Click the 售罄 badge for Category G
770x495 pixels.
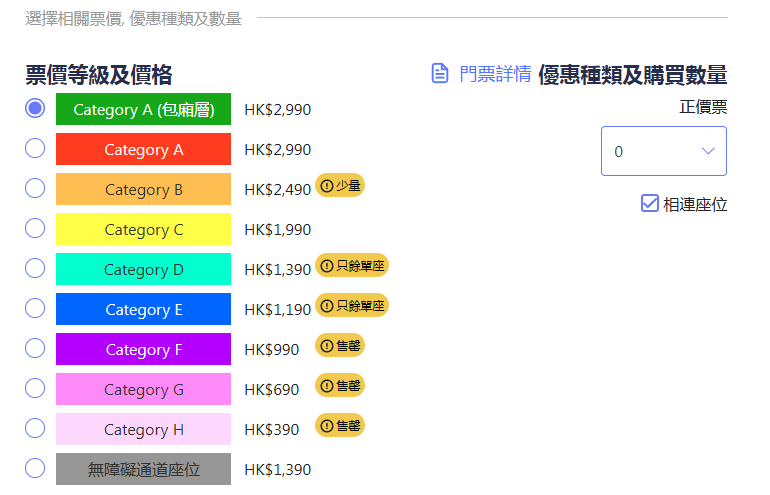pyautogui.click(x=340, y=385)
